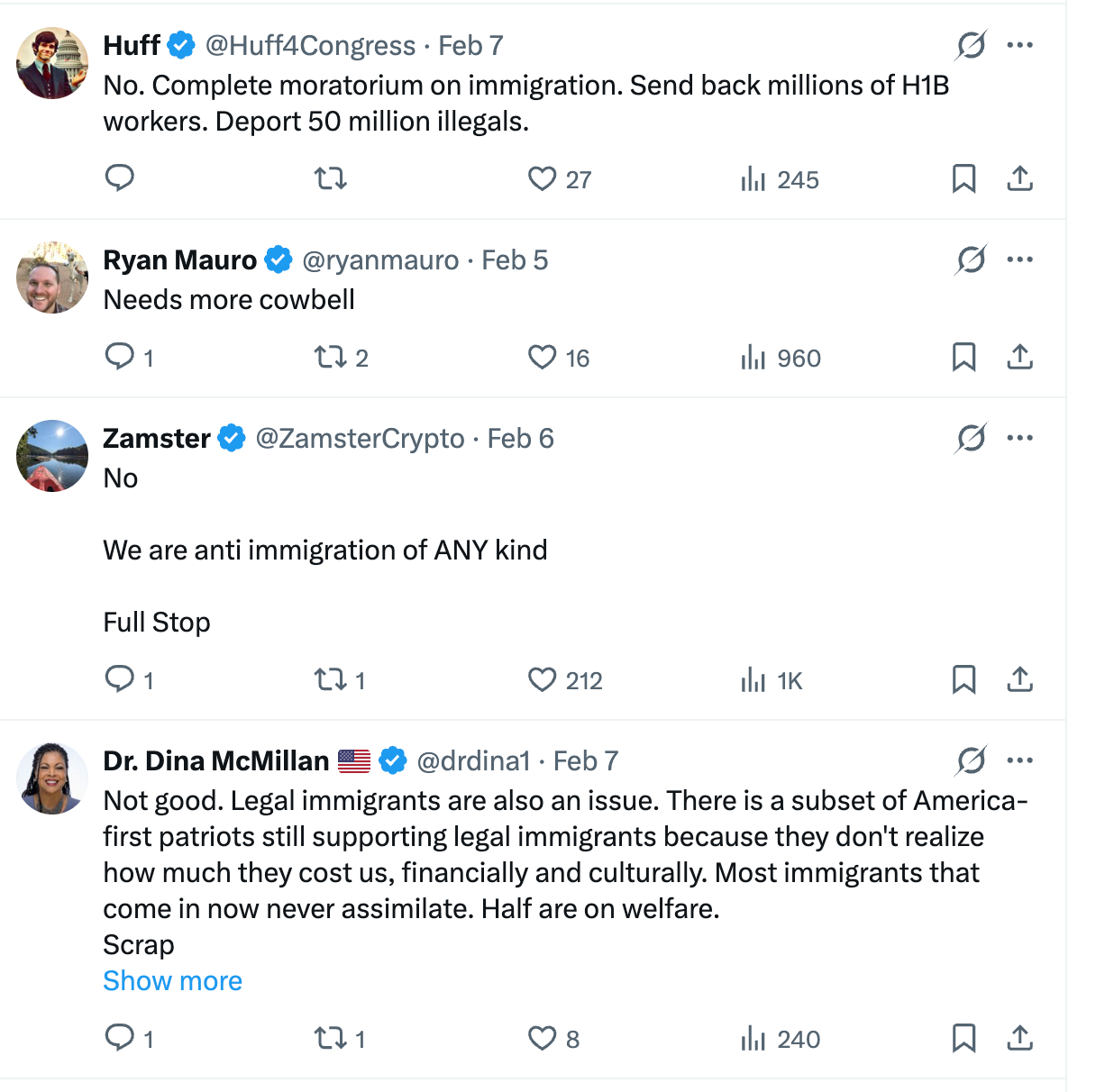This screenshot has height=1092, width=1105.
Task: Open more options menu on Huff's tweet
Action: (x=1019, y=45)
